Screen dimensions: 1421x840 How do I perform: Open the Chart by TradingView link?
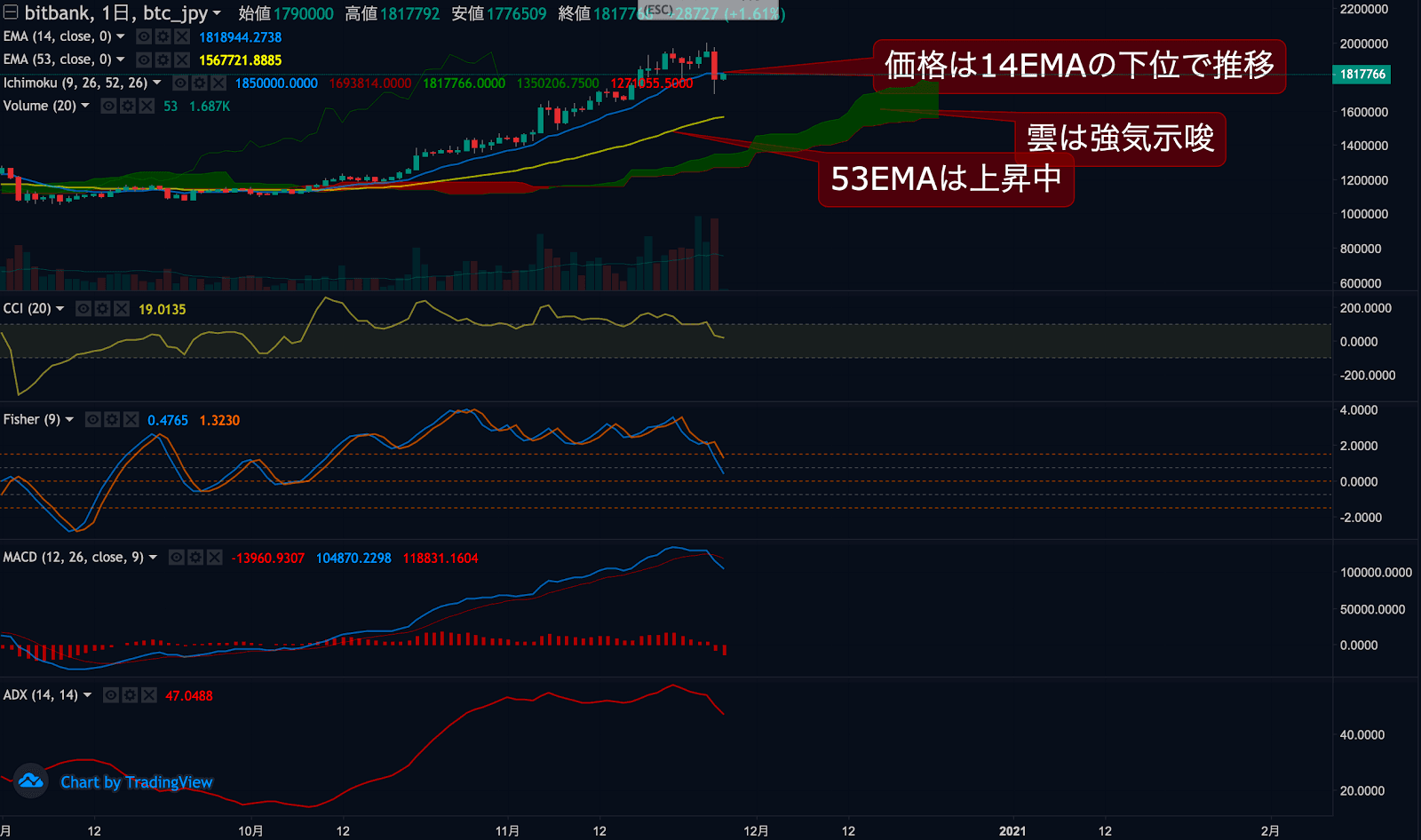click(x=137, y=782)
